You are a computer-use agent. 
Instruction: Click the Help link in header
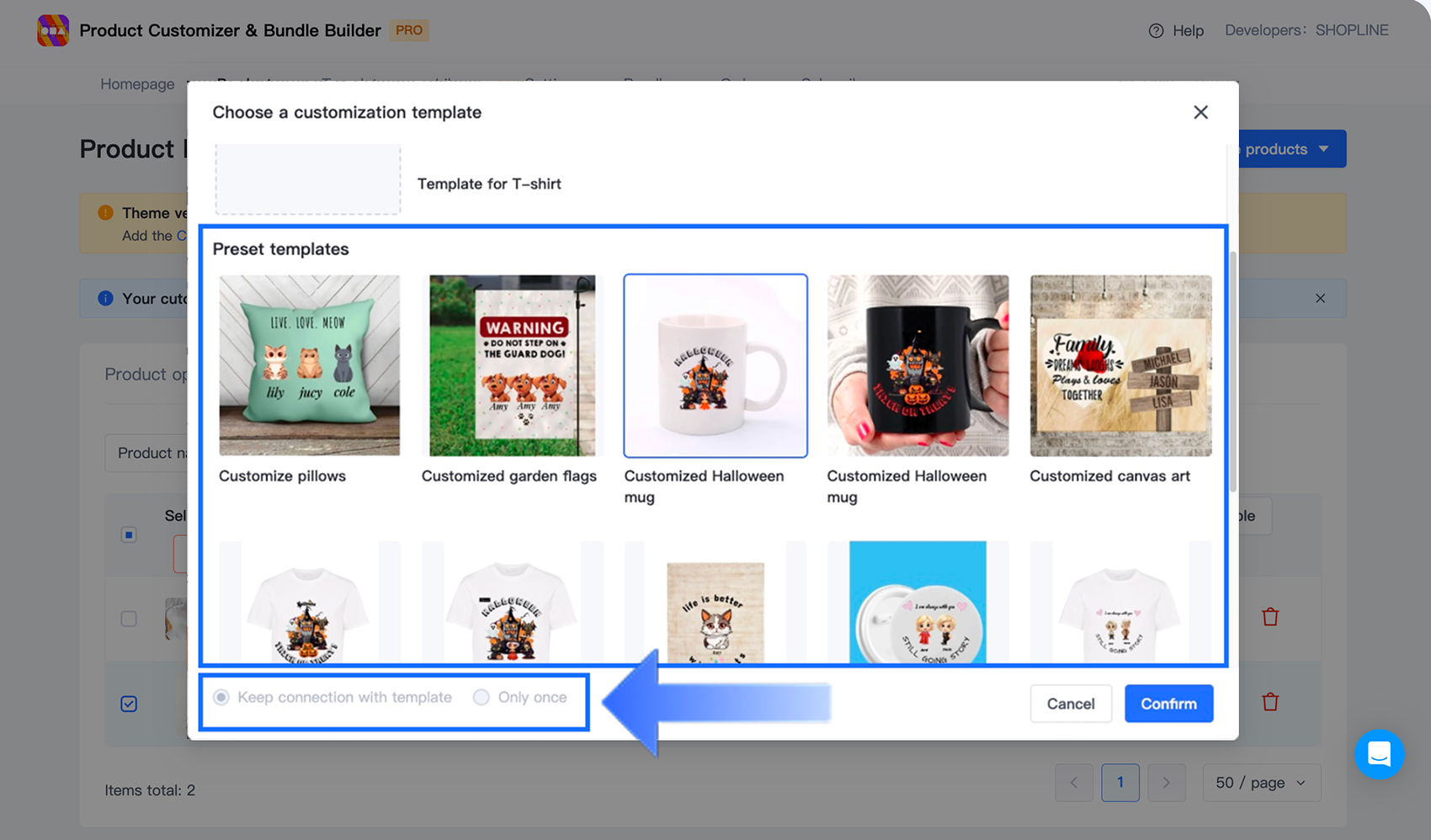1188,30
